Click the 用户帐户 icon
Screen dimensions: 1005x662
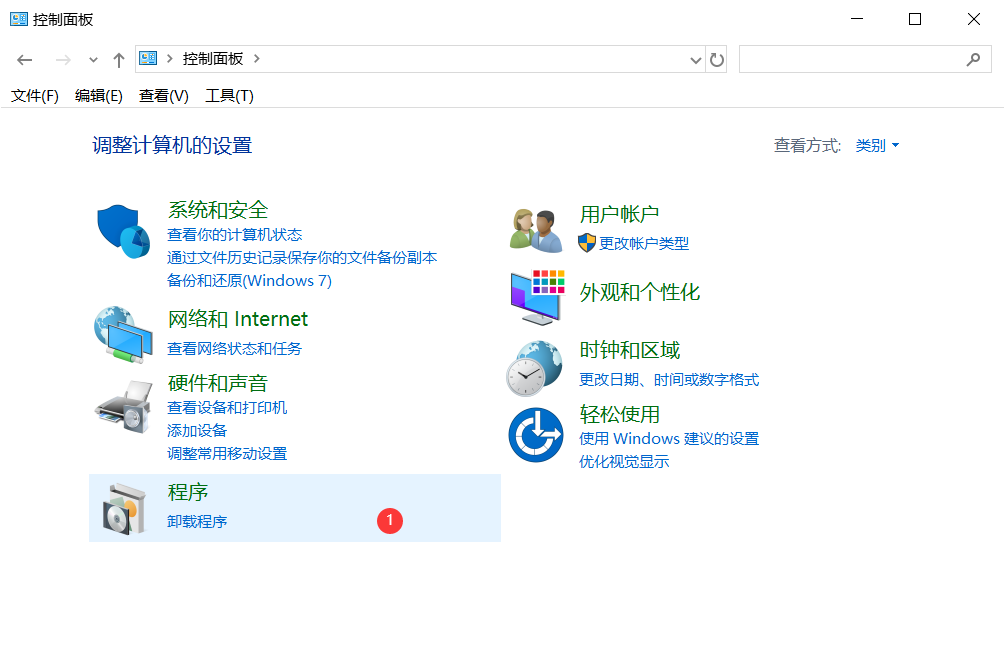click(536, 226)
